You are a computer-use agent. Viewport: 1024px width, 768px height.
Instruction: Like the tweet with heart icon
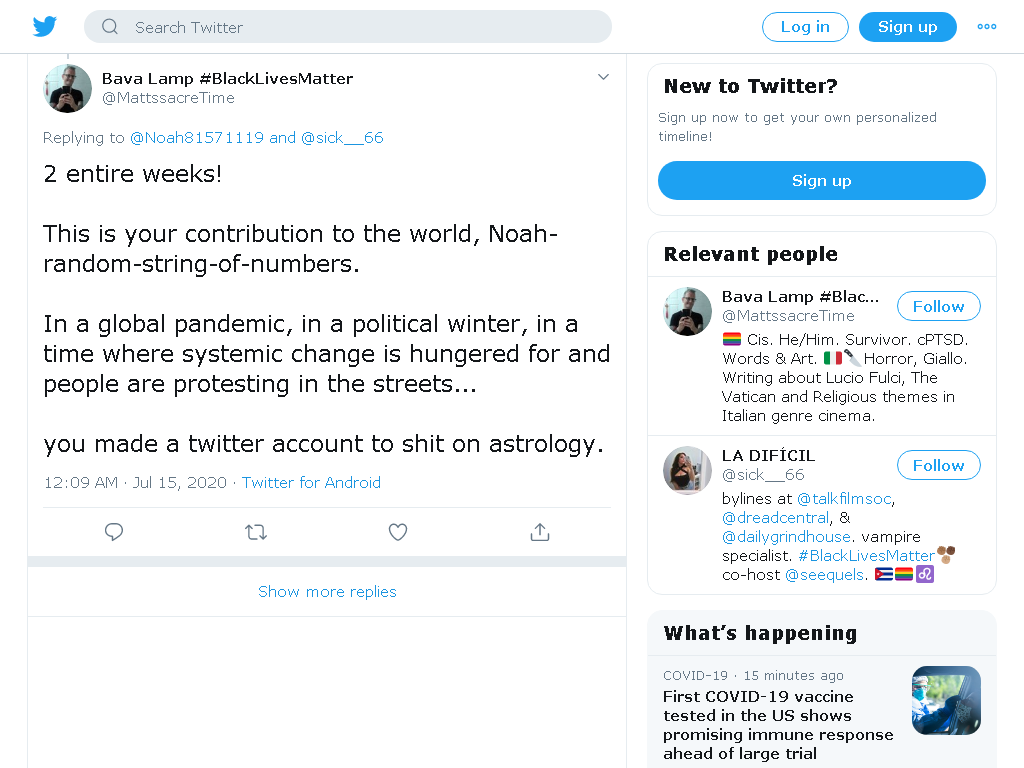pyautogui.click(x=398, y=532)
